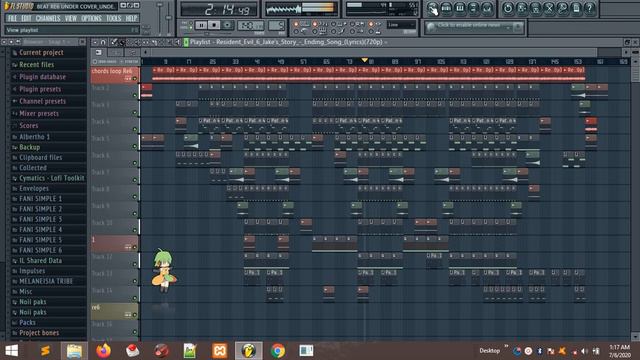Mute Track 6 with its green light
The width and height of the screenshot is (640, 360).
(x=135, y=163)
